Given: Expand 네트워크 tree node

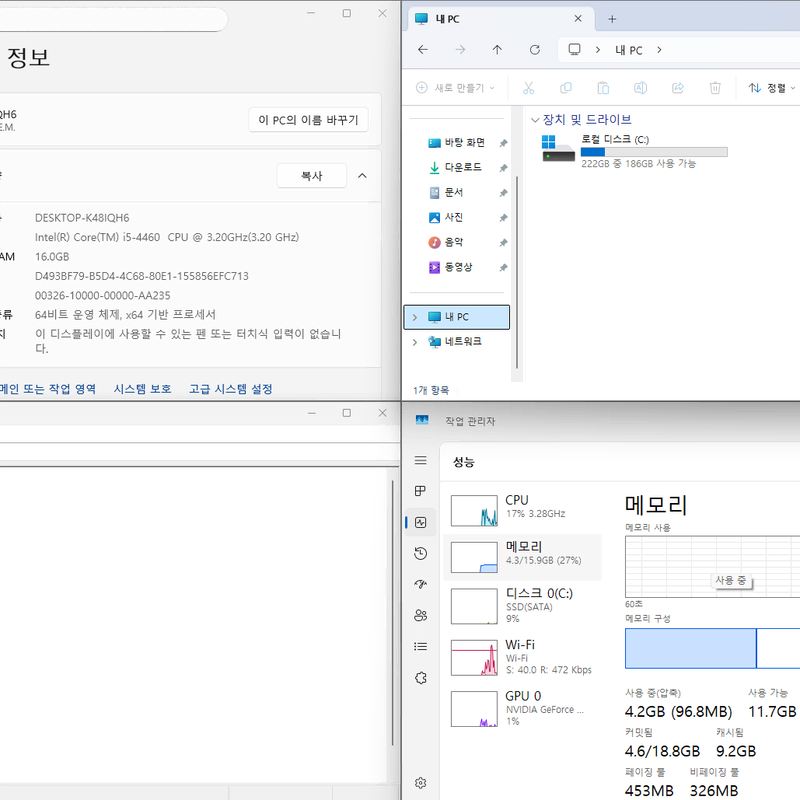Looking at the screenshot, I should point(415,342).
